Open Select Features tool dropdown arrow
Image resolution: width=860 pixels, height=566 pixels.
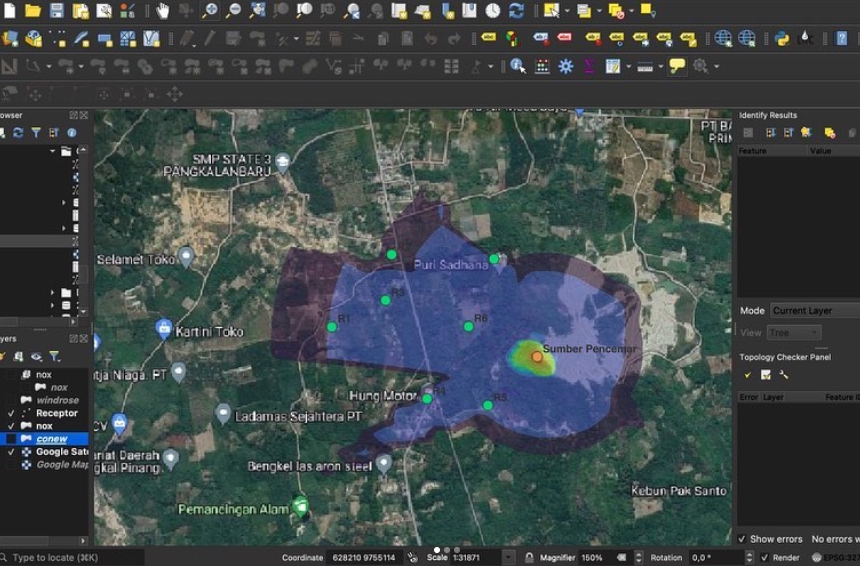[x=567, y=10]
